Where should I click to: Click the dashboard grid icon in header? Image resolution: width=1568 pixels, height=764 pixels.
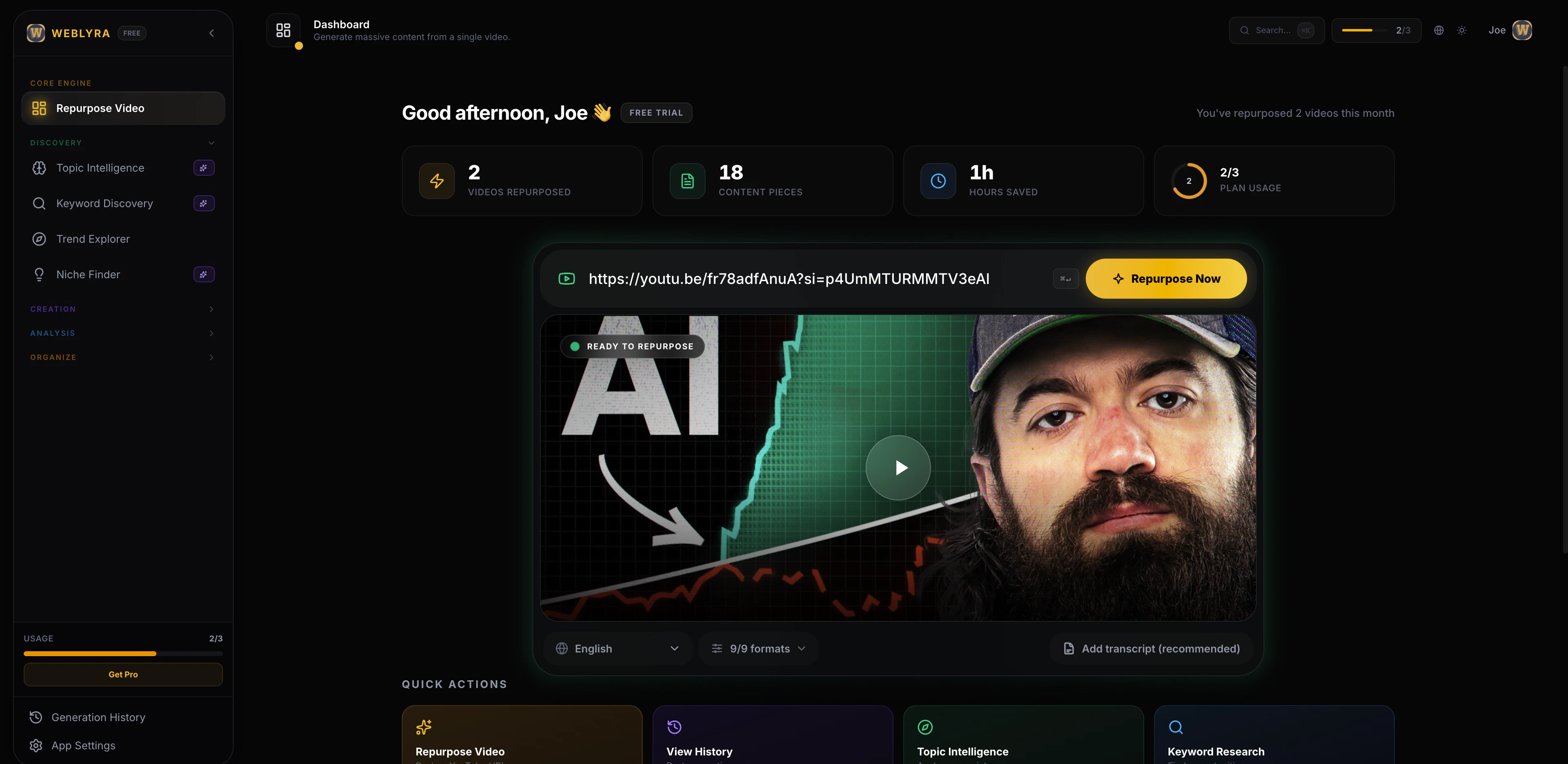283,31
